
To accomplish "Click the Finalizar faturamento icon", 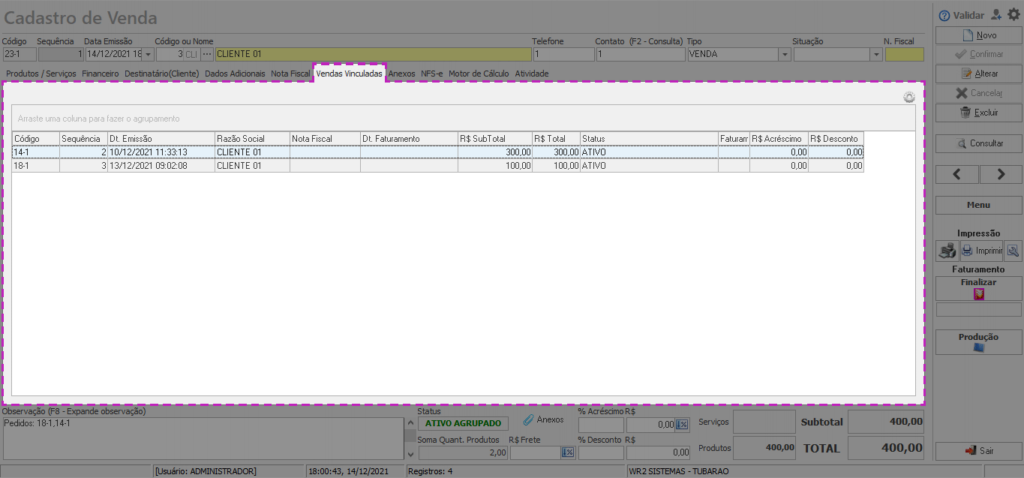I will pyautogui.click(x=979, y=295).
